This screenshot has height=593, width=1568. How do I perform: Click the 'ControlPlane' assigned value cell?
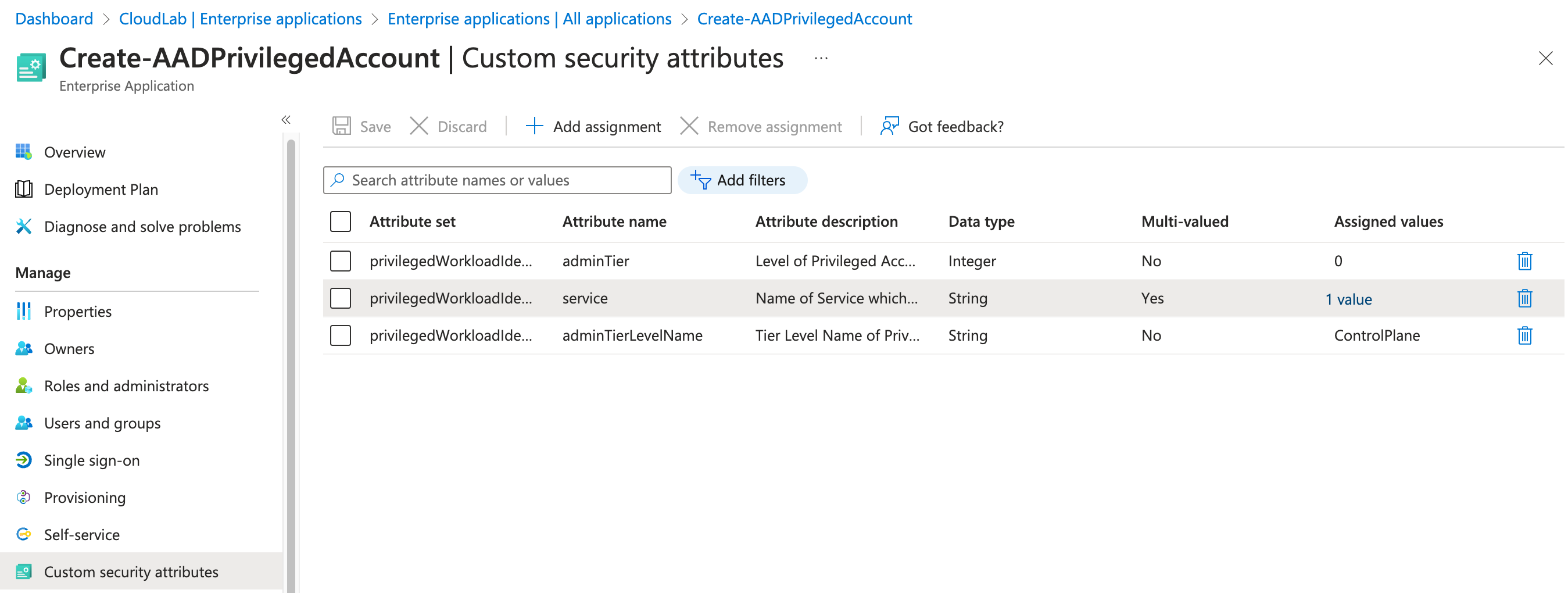click(x=1377, y=335)
